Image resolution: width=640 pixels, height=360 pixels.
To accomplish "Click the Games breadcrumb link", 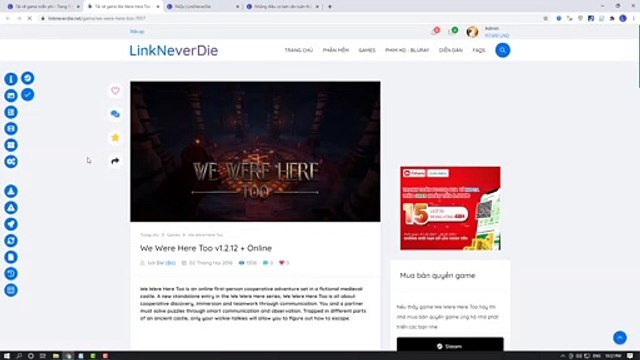I will click(x=173, y=235).
